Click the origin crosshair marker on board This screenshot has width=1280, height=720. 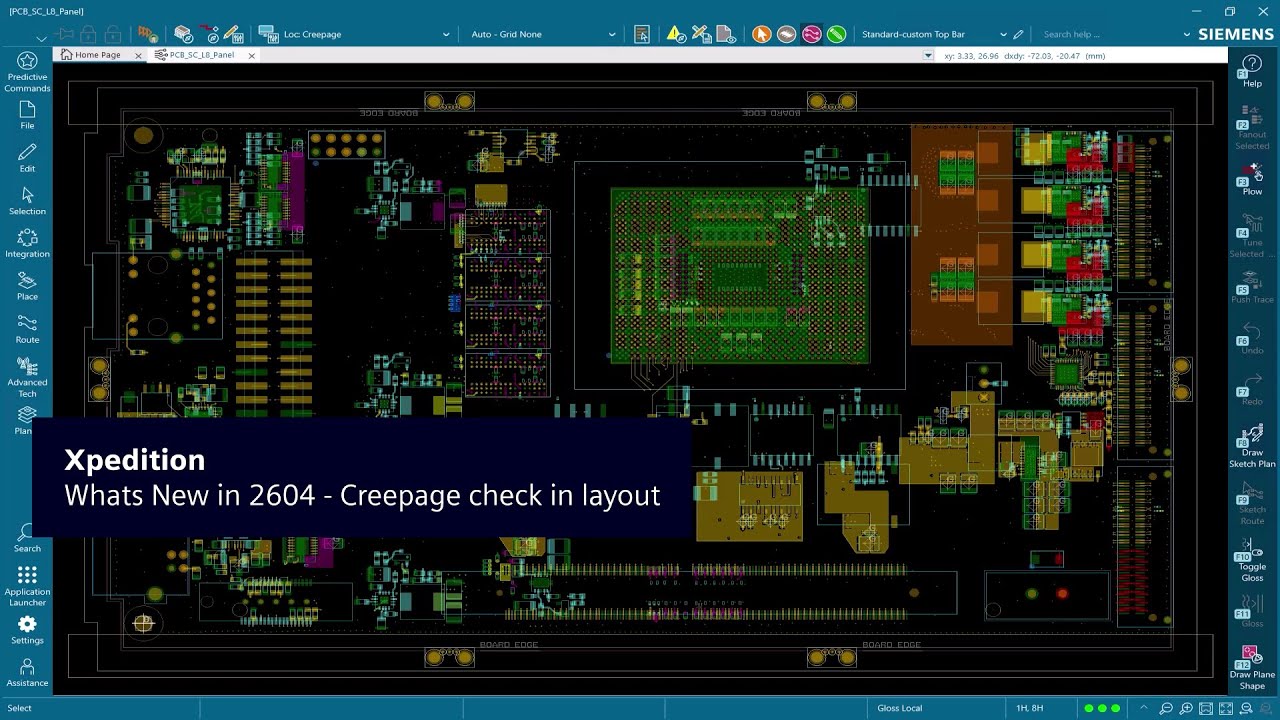143,623
